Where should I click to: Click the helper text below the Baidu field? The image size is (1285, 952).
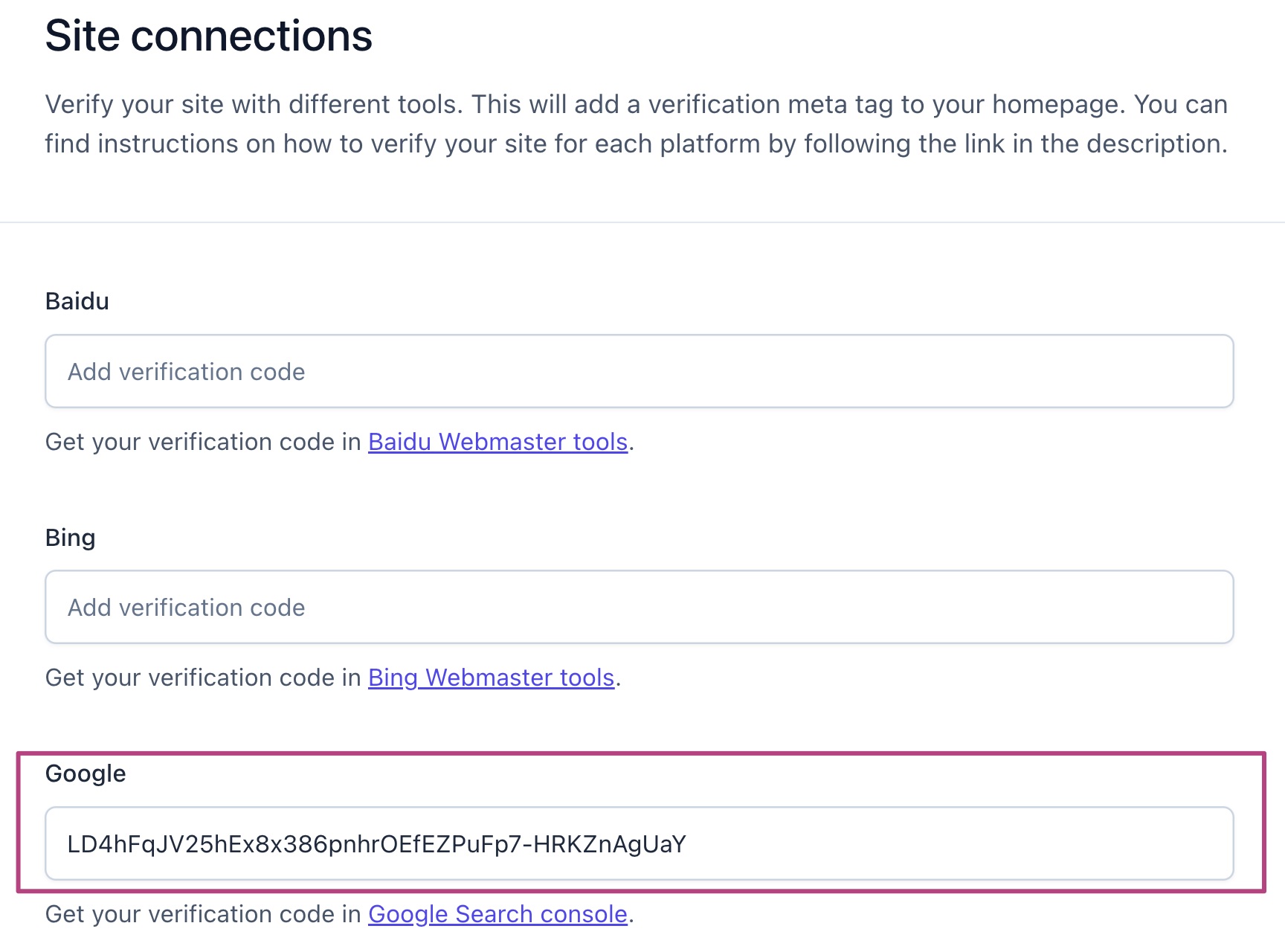(x=204, y=442)
